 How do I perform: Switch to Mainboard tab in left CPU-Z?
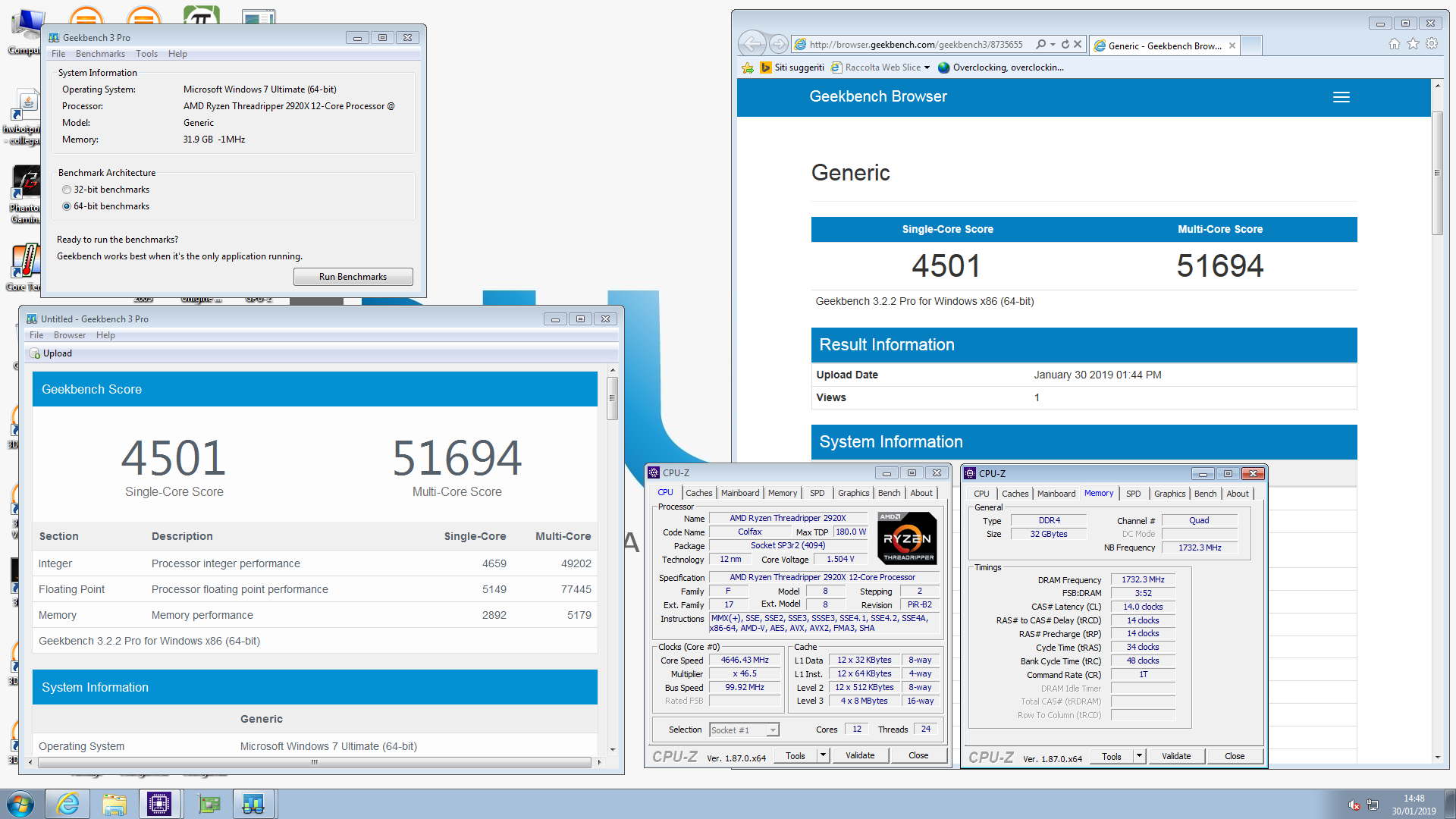(740, 493)
